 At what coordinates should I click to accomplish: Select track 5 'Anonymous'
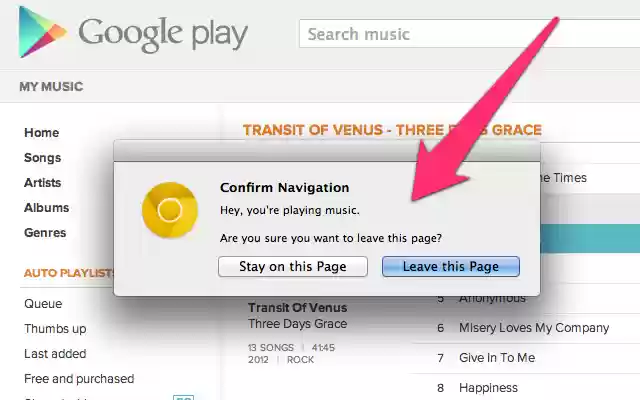[x=492, y=300]
